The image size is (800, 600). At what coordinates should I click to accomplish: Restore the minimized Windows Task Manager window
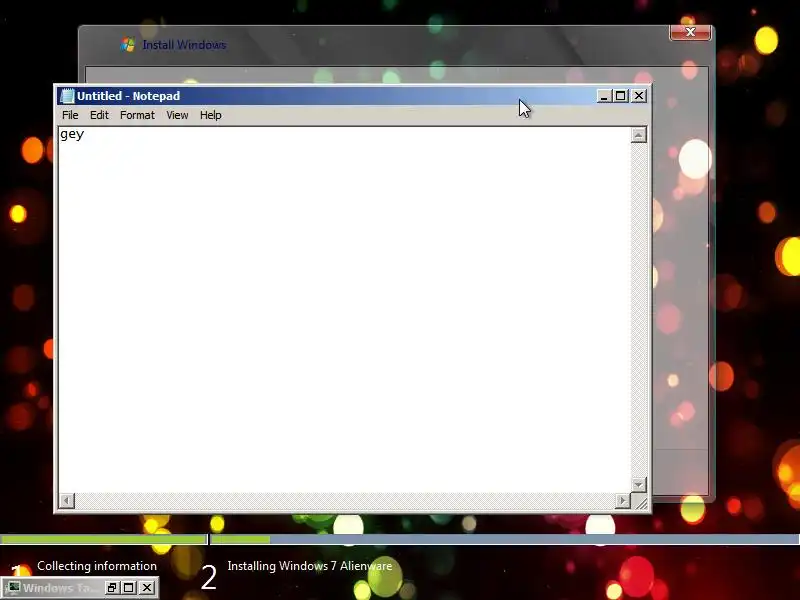112,588
